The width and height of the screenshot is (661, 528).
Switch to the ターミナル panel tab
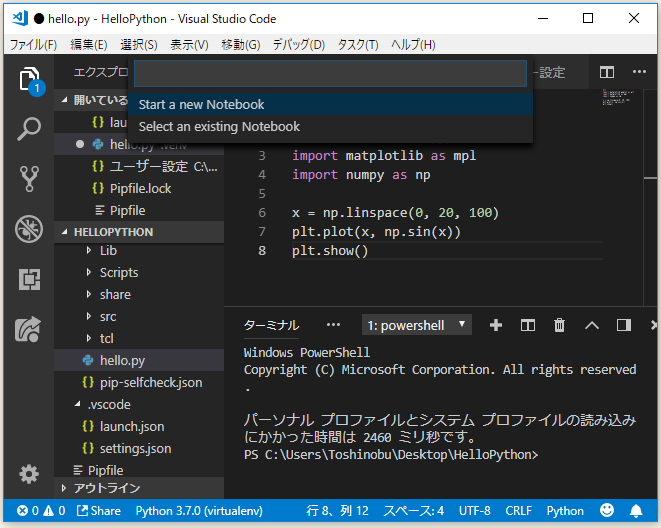pos(271,325)
